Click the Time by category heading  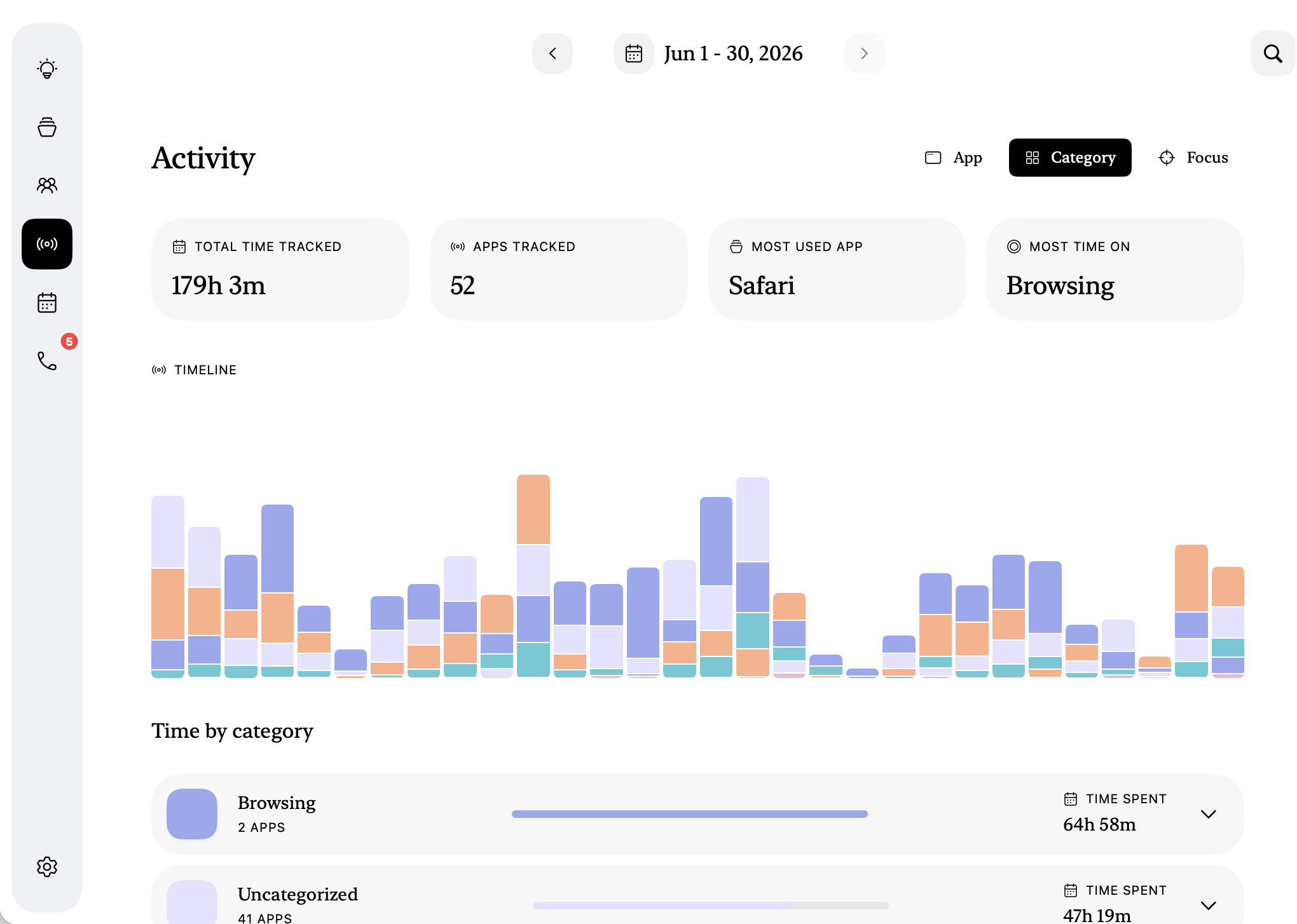[x=232, y=731]
